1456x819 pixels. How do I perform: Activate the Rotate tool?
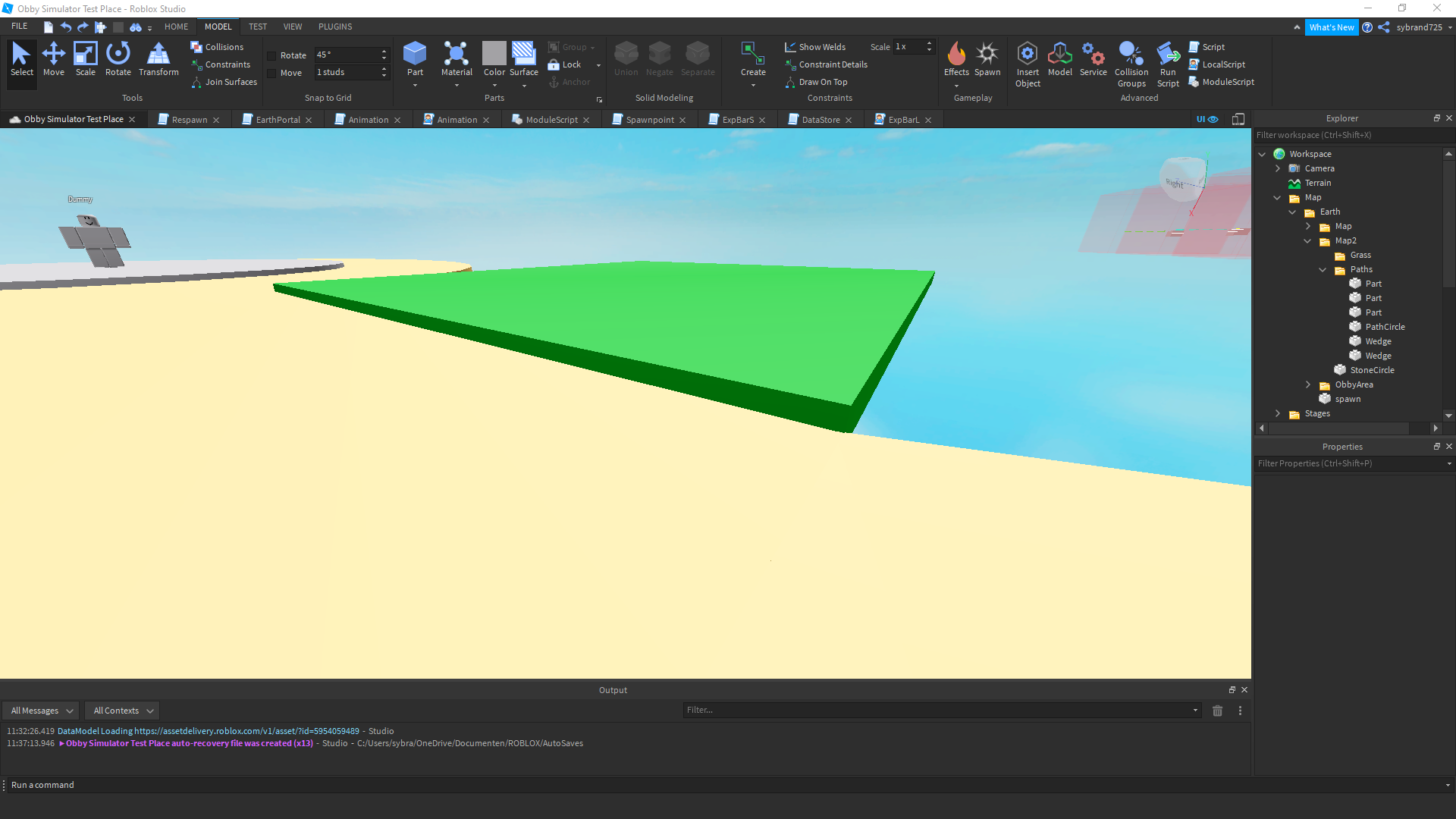click(118, 59)
